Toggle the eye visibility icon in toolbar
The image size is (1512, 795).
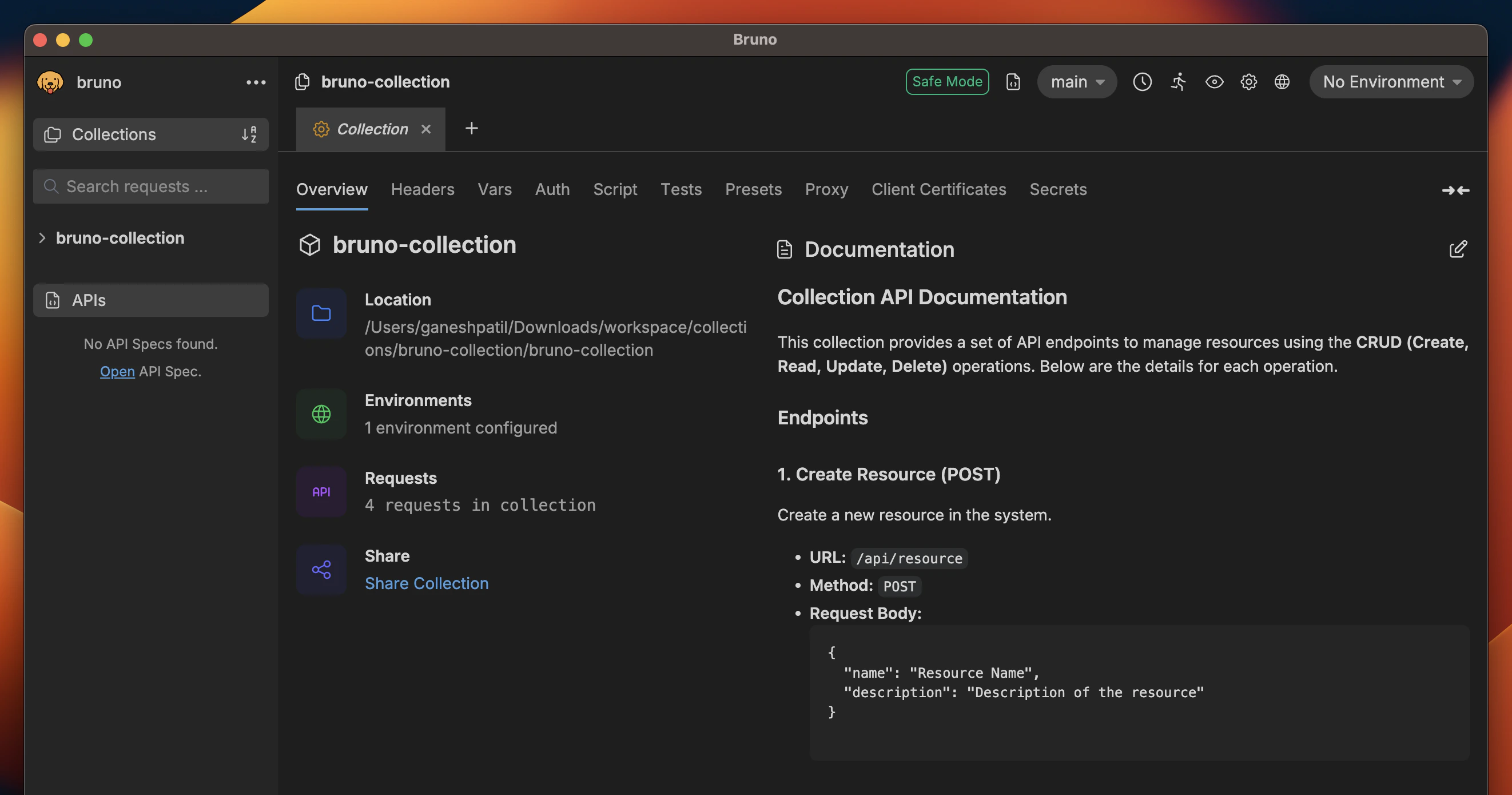[x=1214, y=82]
